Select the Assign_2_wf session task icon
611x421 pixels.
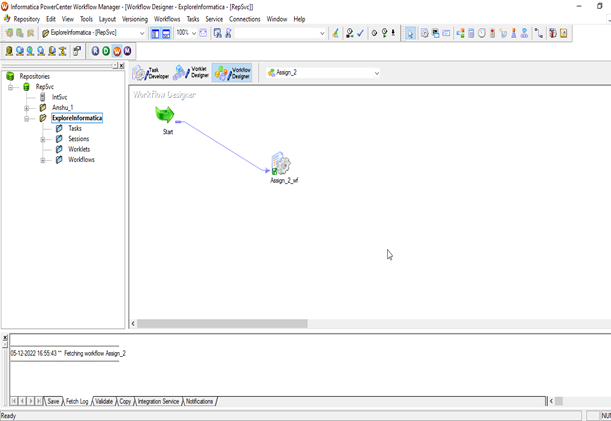click(281, 163)
